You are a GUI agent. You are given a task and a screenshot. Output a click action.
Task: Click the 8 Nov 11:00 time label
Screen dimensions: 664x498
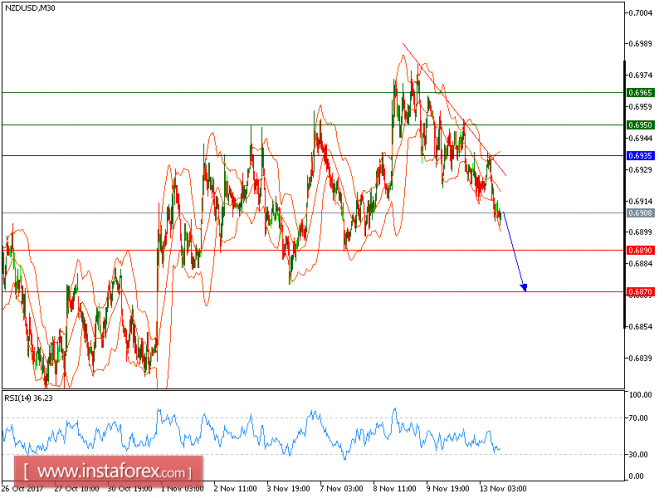tap(395, 489)
